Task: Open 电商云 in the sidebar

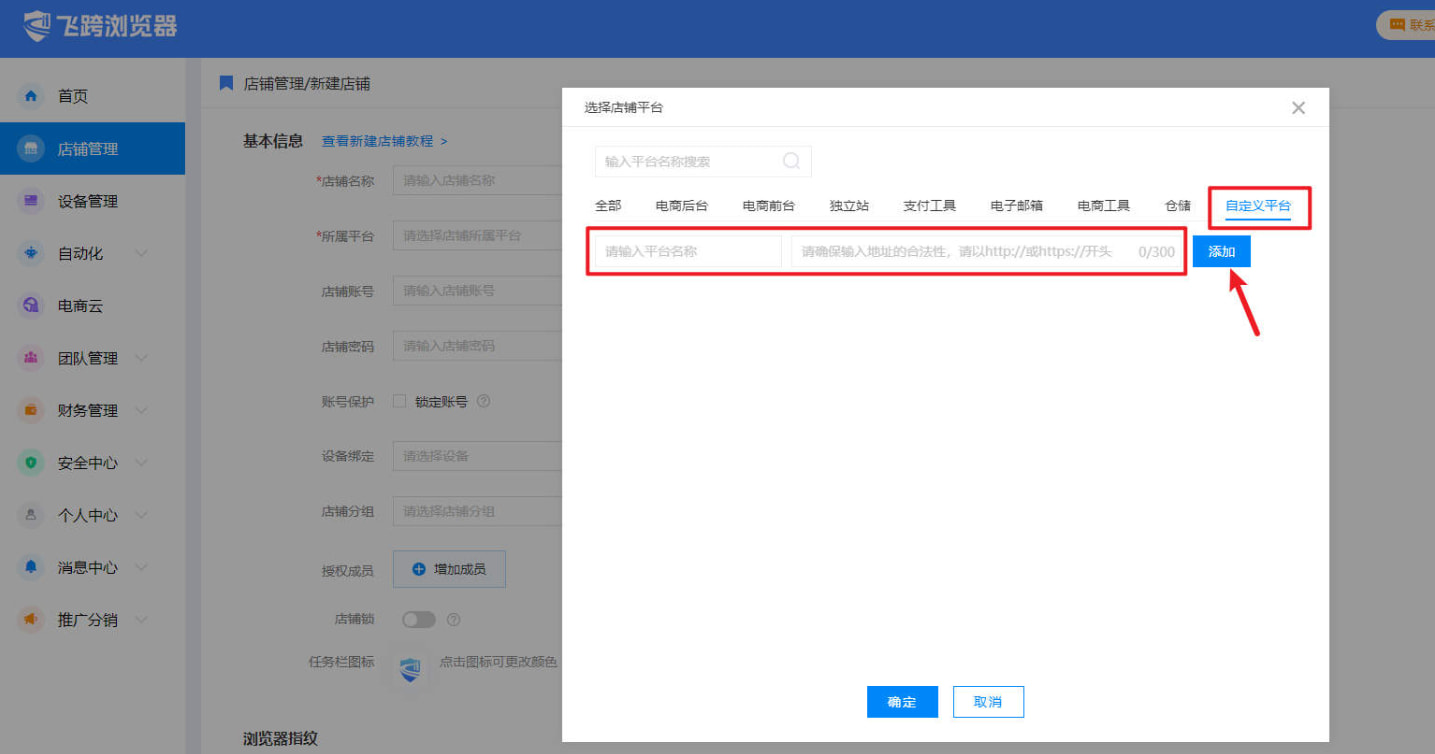Action: [x=92, y=306]
